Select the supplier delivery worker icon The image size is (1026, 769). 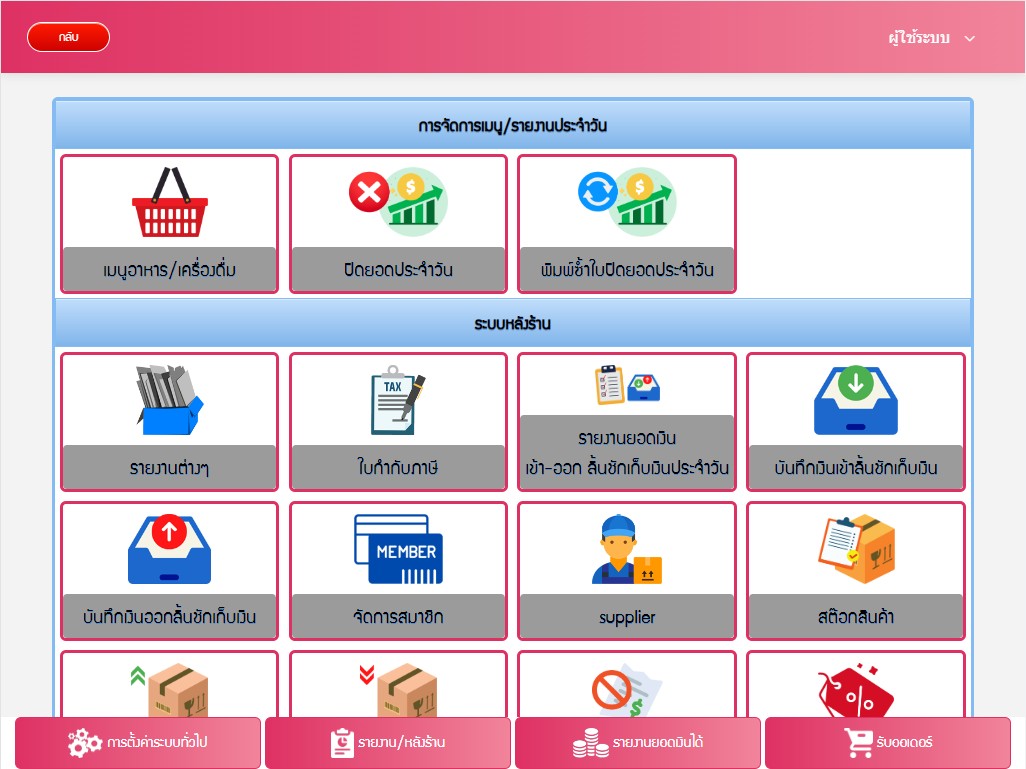pyautogui.click(x=626, y=549)
